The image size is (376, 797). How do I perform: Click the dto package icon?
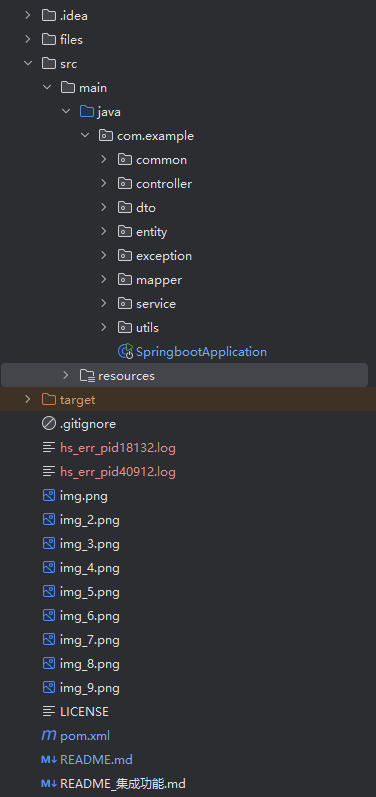pos(125,207)
